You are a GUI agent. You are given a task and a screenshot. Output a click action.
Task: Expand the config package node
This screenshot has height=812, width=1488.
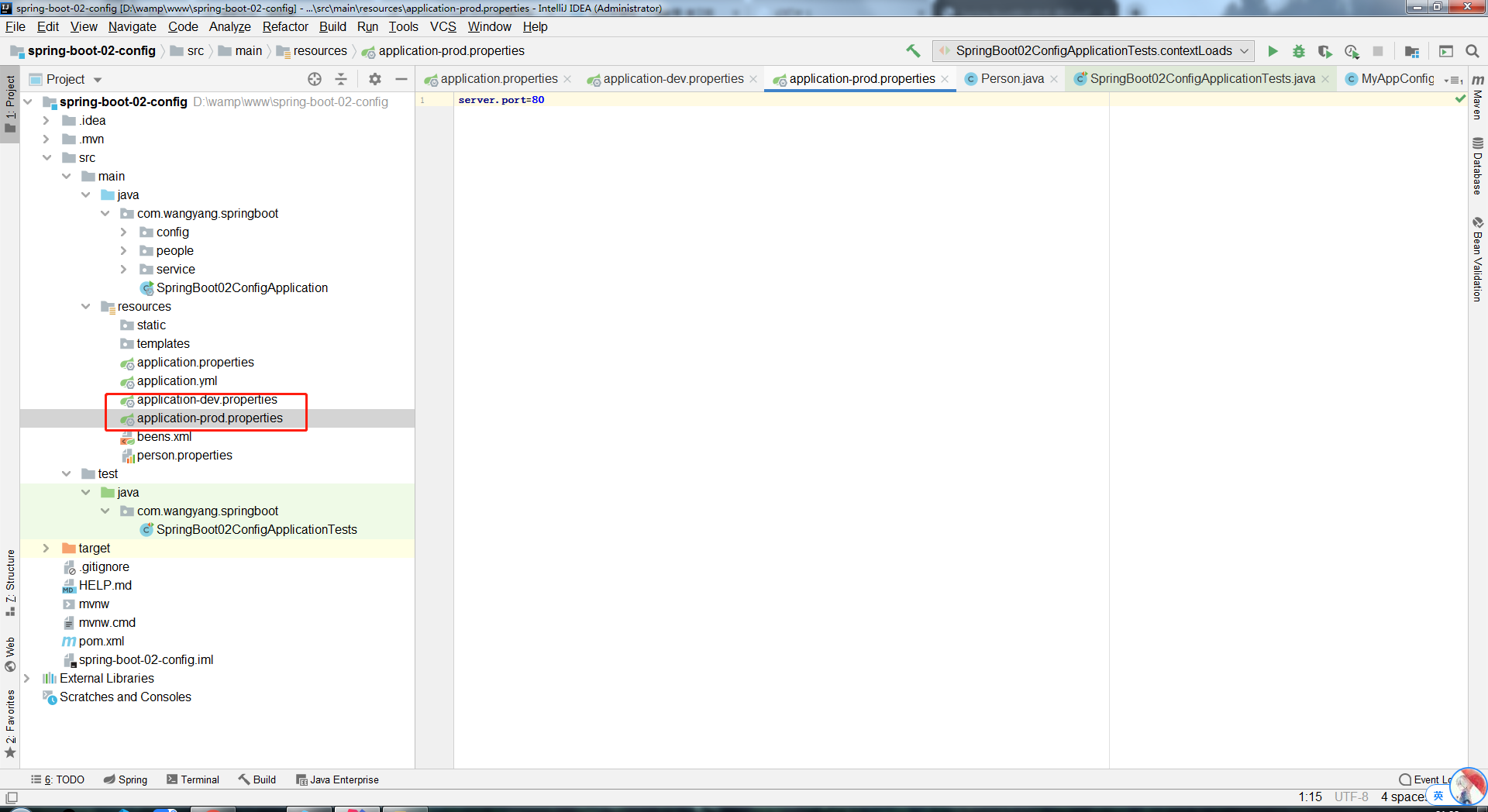[x=123, y=232]
